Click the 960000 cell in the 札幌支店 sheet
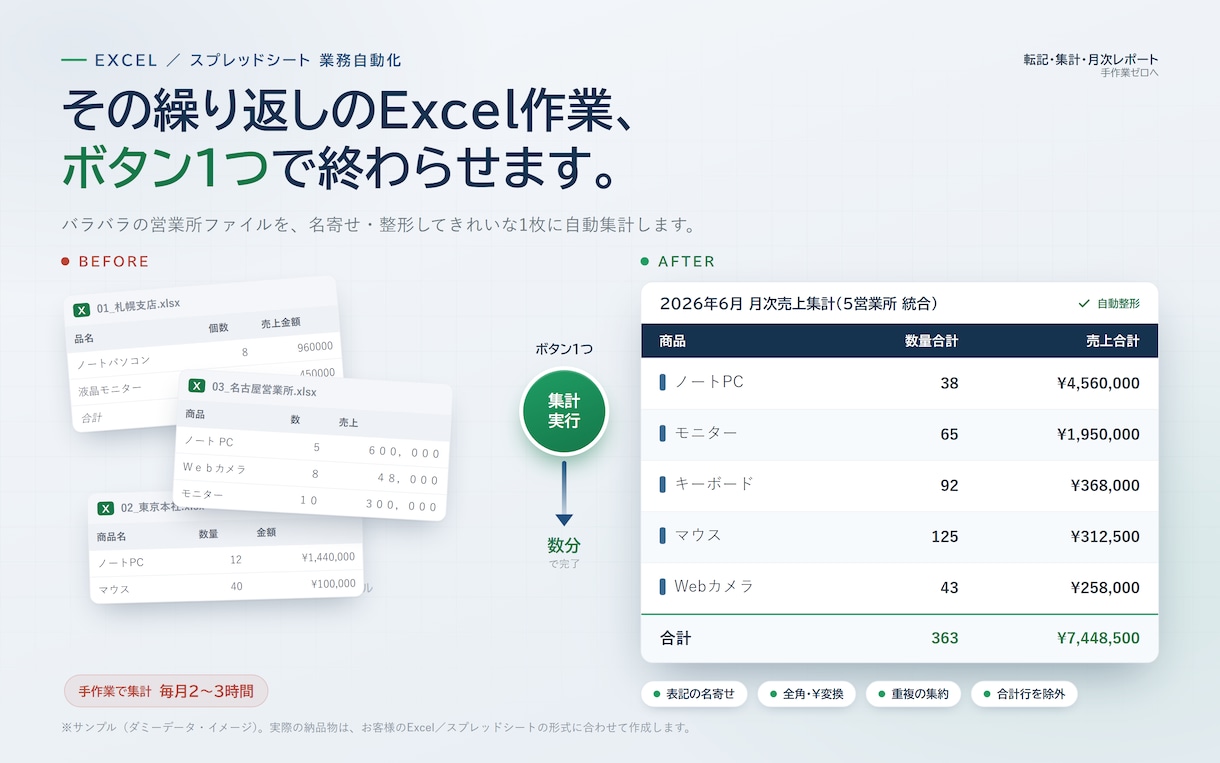This screenshot has width=1220, height=763. (x=315, y=346)
